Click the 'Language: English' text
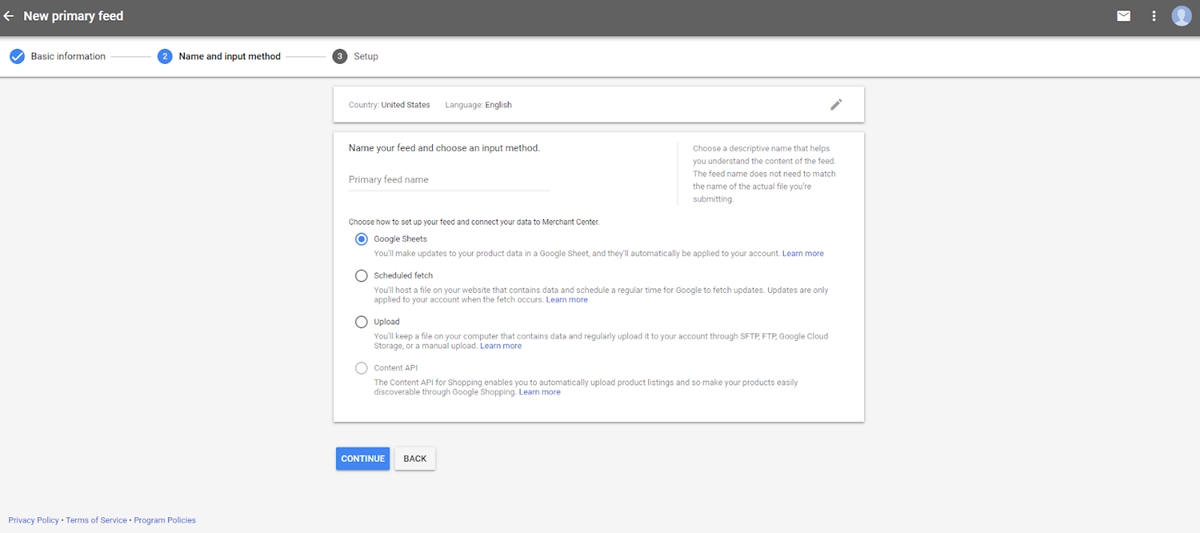This screenshot has width=1200, height=533. pyautogui.click(x=478, y=105)
